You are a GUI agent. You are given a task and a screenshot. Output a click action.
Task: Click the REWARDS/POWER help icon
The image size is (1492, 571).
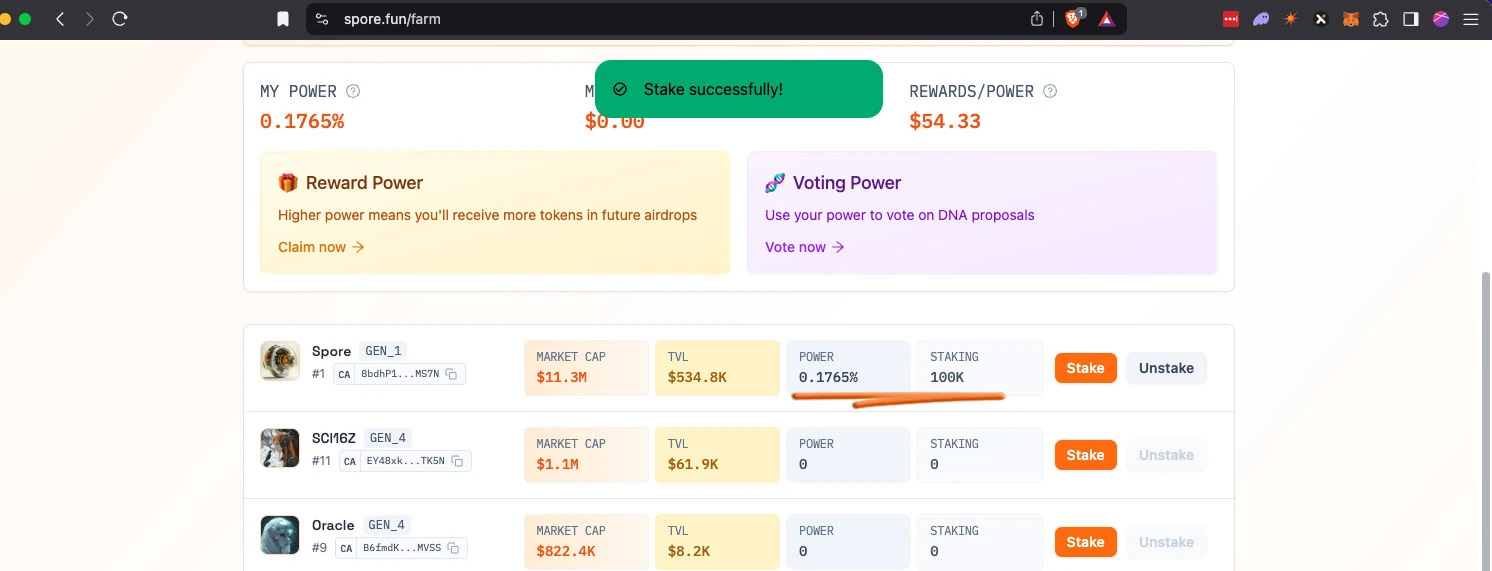1050,91
